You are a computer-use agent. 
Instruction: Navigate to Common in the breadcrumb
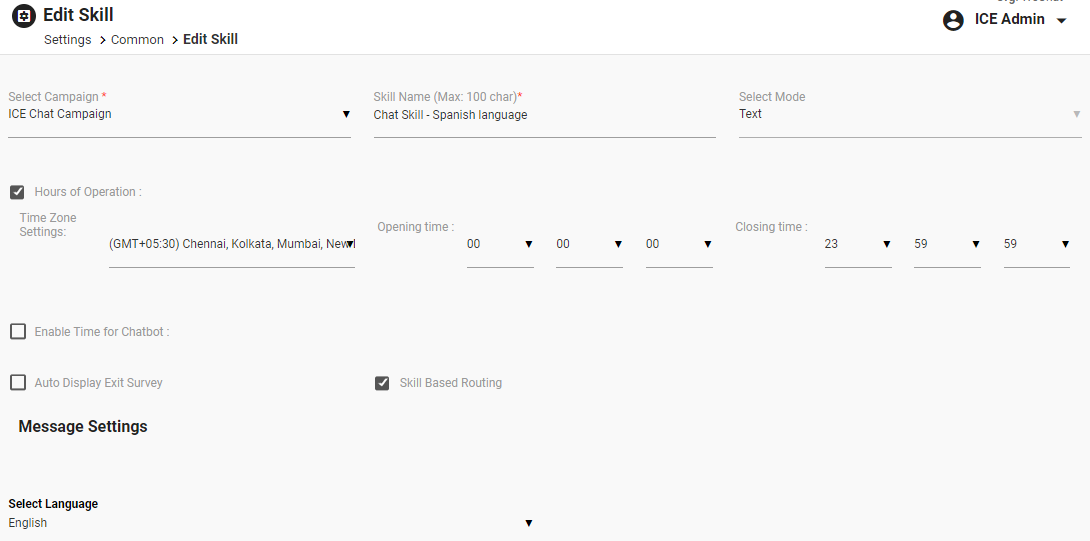(x=137, y=40)
